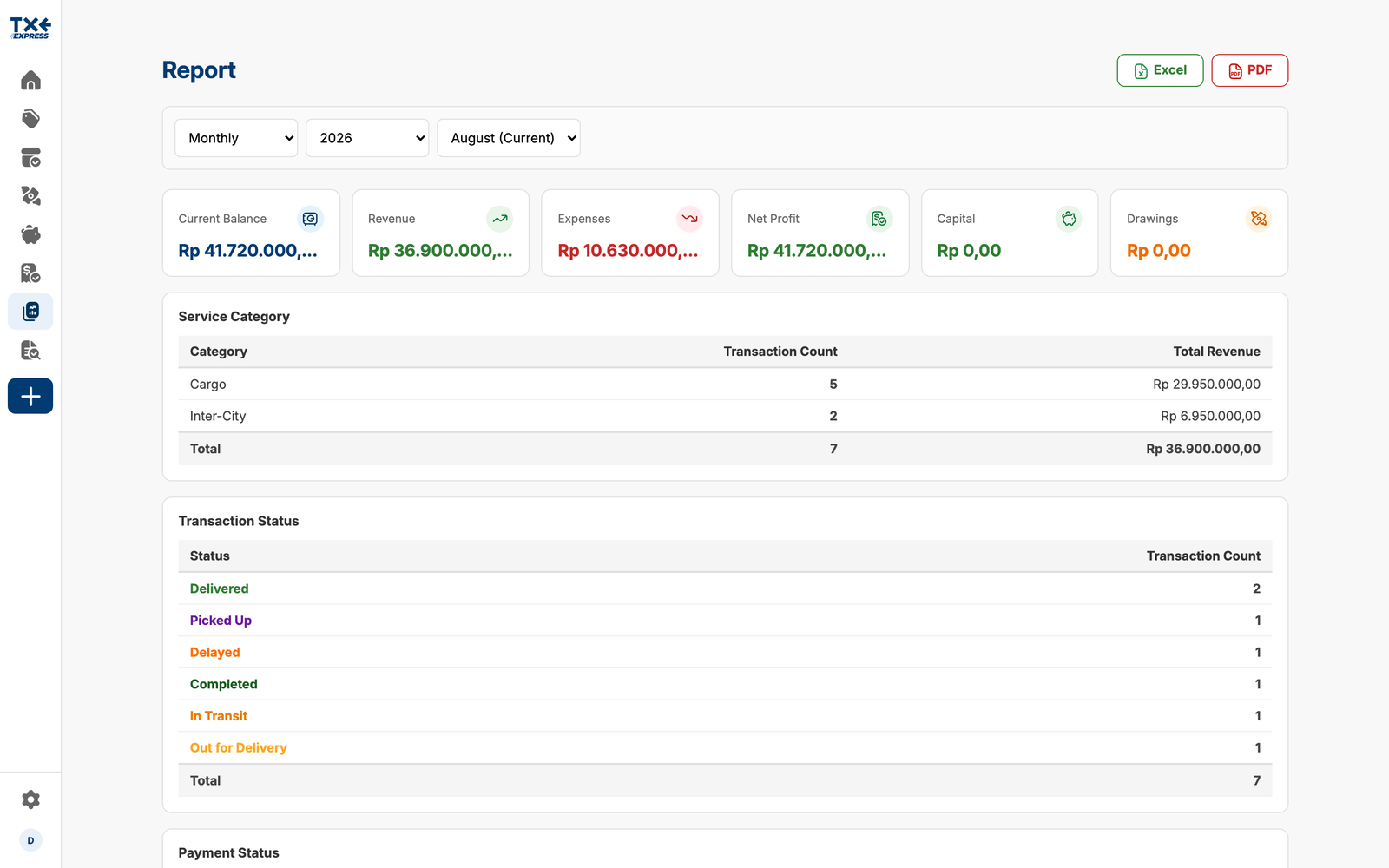Click the Capital amount Rp 0,00

[x=969, y=251]
